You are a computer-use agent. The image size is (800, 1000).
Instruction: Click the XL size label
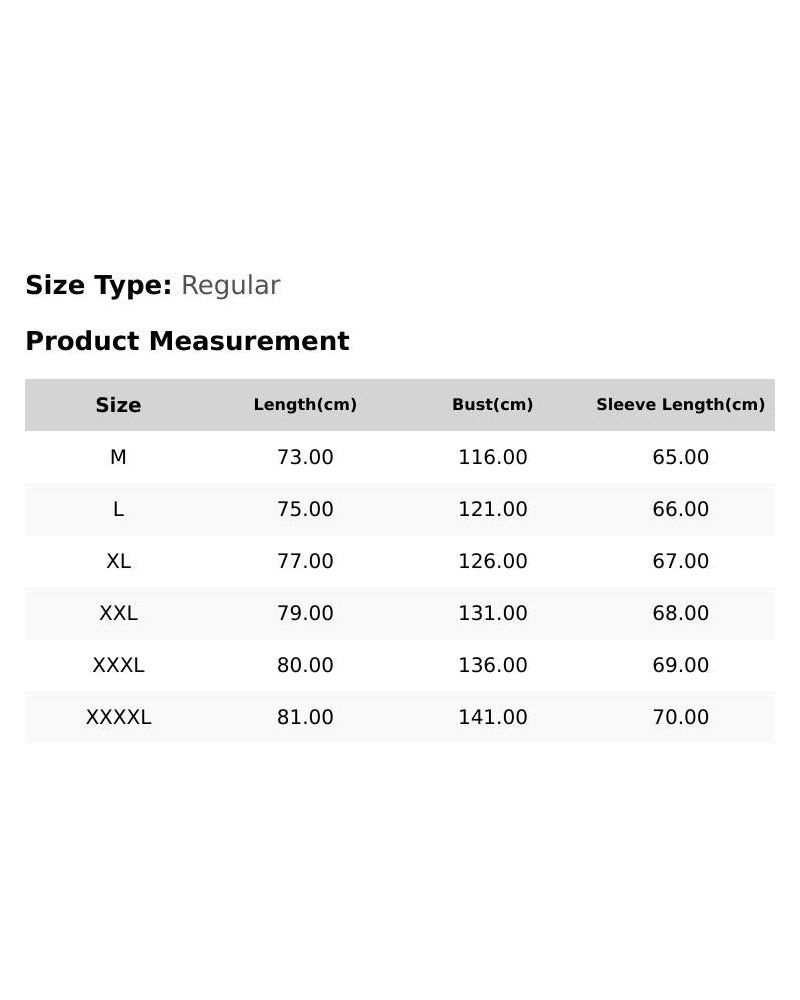[118, 561]
